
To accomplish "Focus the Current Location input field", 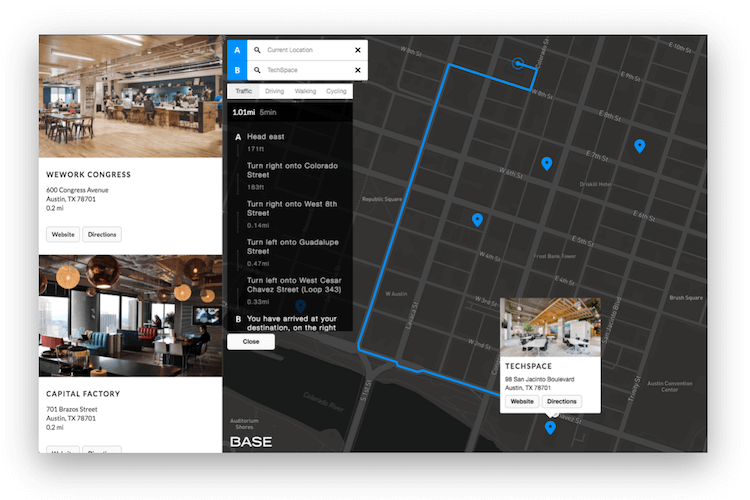I will point(307,50).
